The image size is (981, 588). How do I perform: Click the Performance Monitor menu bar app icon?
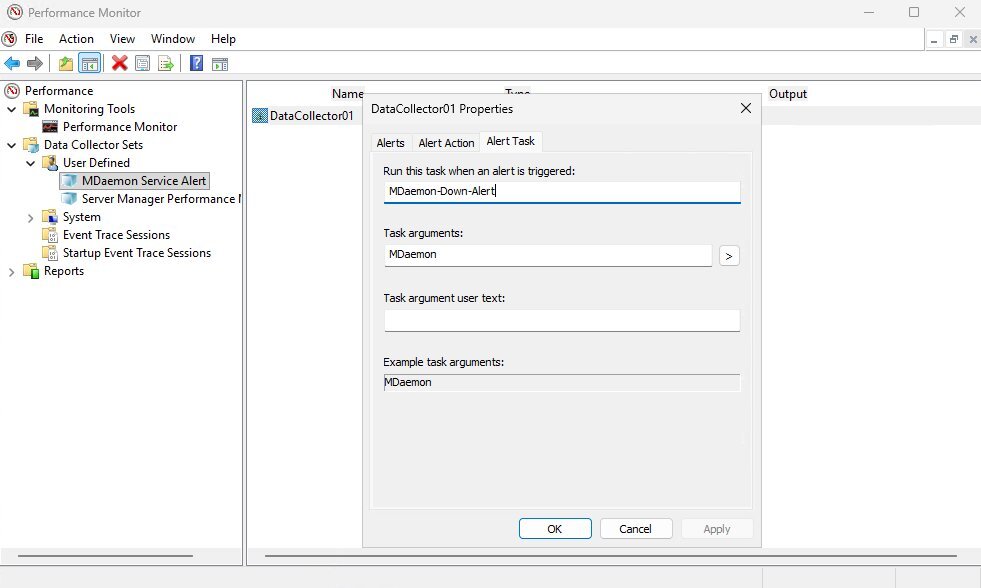(x=9, y=39)
